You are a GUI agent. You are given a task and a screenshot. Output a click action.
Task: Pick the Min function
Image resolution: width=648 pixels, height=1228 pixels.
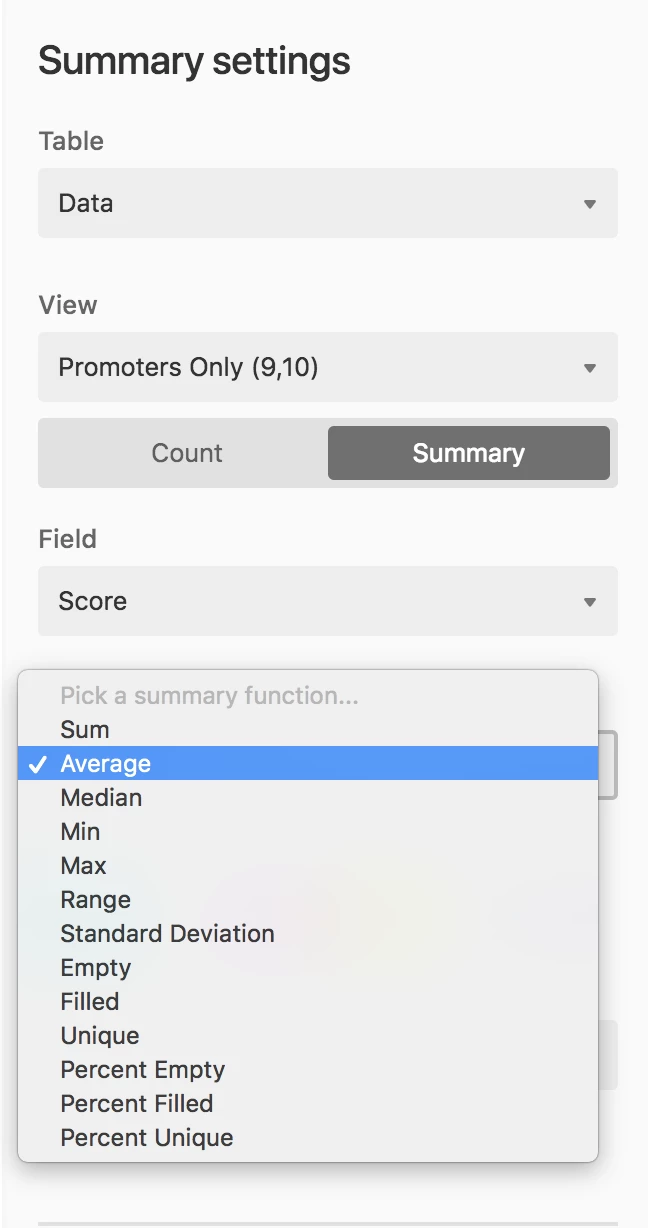[x=80, y=831]
